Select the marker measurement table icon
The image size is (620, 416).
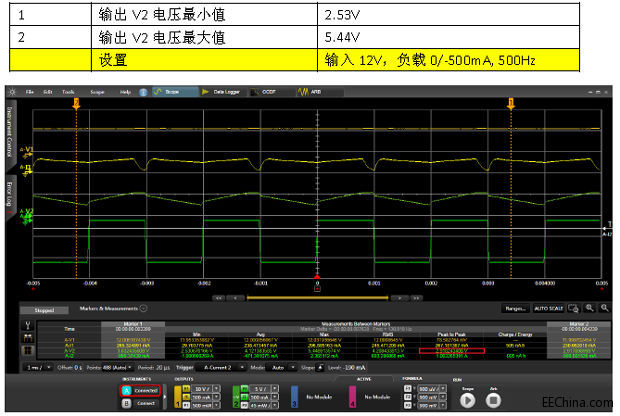28,350
